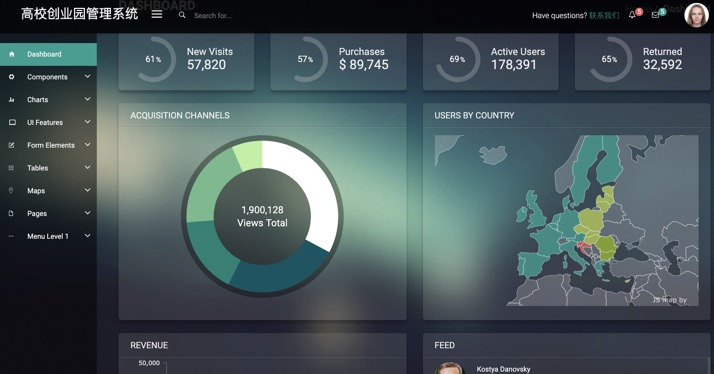
Task: Click the light green donut segment
Action: pyautogui.click(x=249, y=155)
